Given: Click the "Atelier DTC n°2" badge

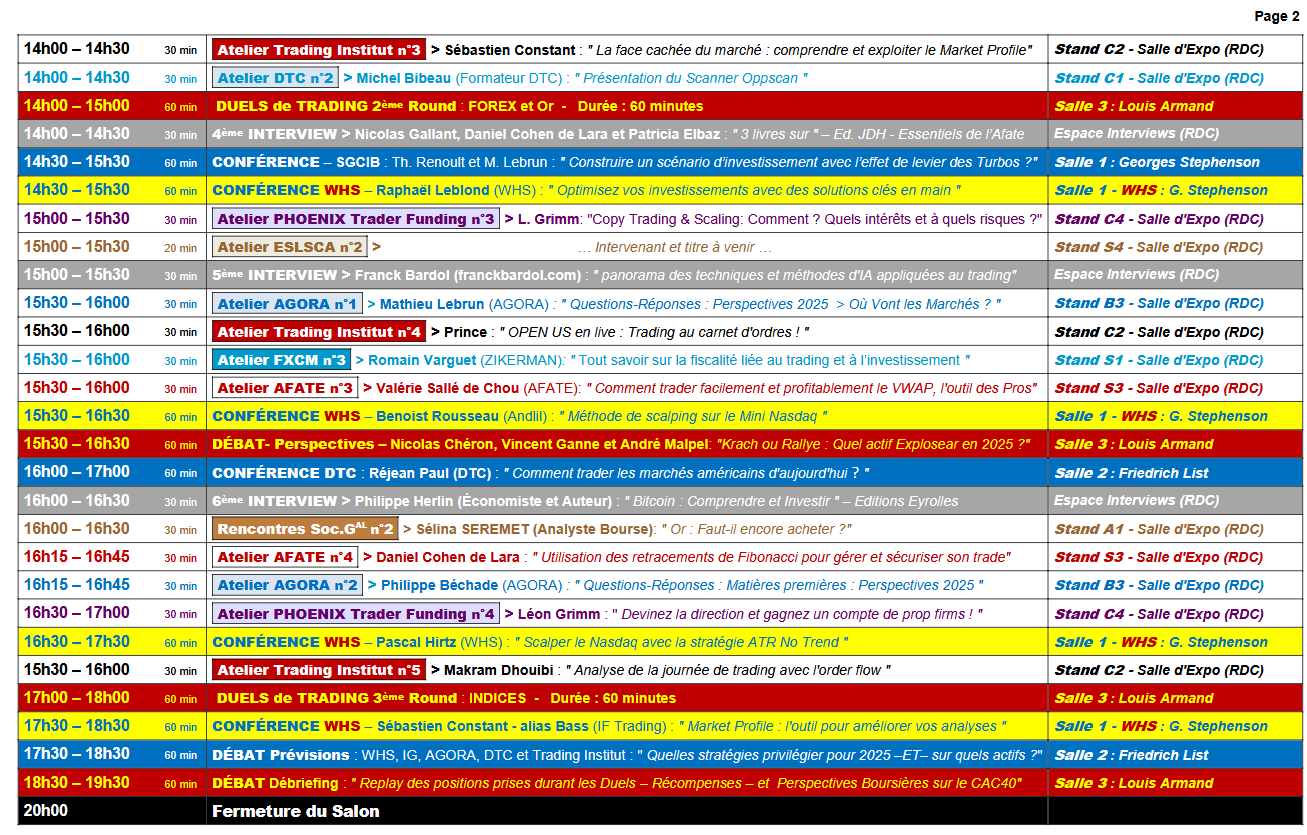Looking at the screenshot, I should (273, 78).
